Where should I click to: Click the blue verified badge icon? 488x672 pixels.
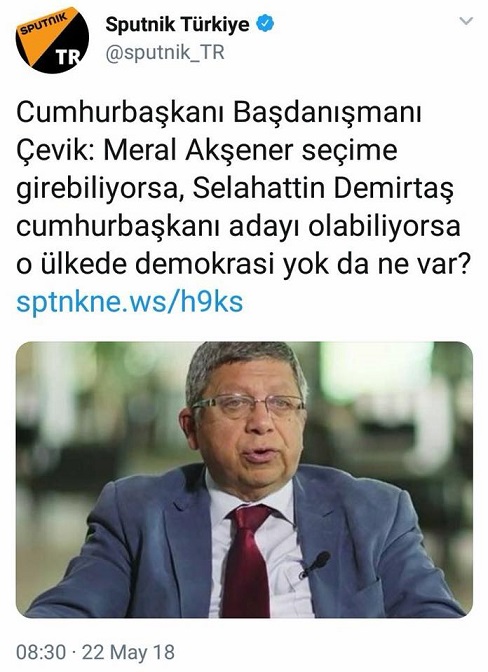[264, 24]
